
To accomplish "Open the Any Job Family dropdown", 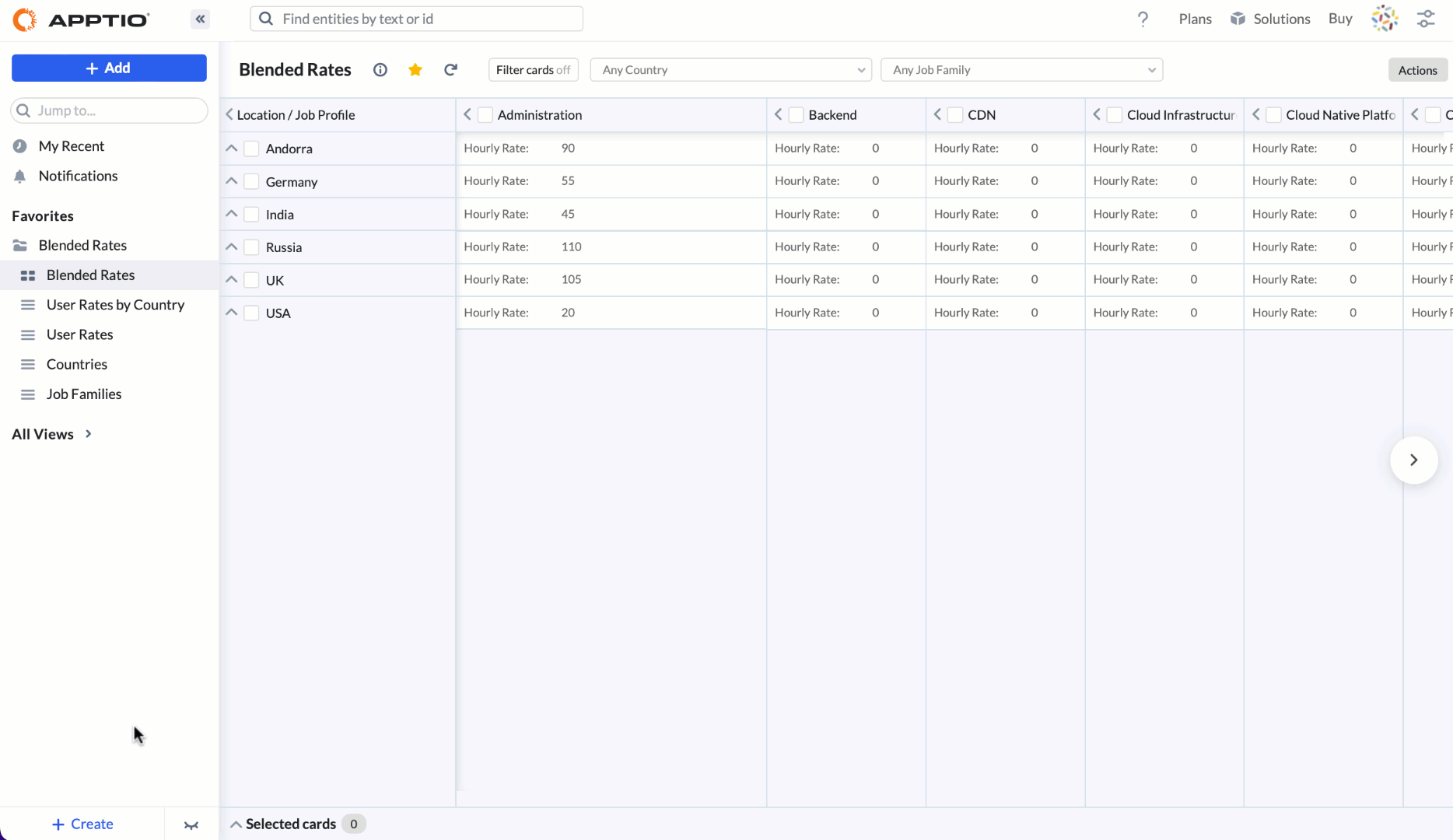I will coord(1021,69).
